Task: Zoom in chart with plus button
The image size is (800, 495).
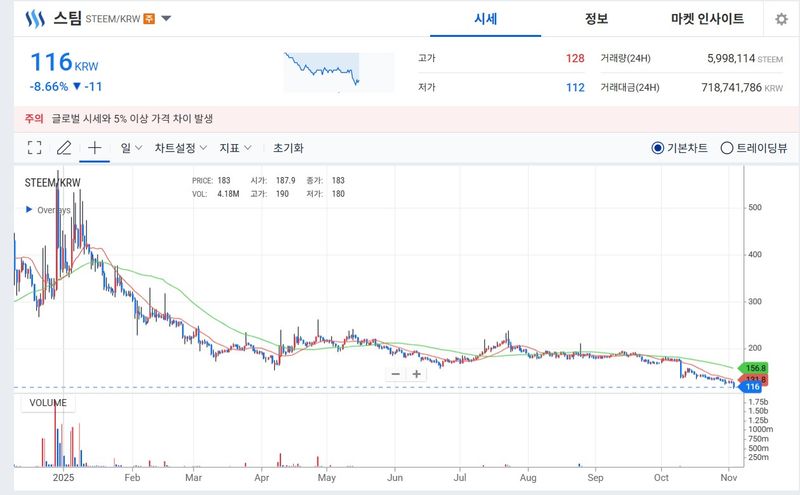Action: pos(417,374)
